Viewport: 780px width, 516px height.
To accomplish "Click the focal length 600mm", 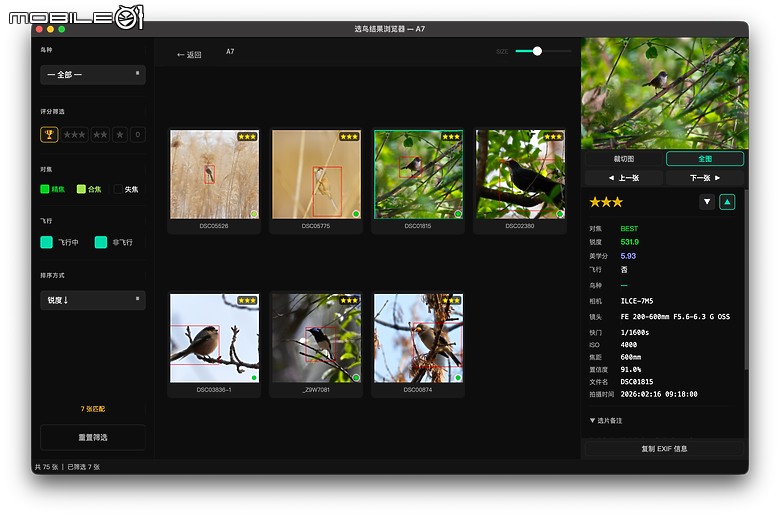I will pos(630,357).
